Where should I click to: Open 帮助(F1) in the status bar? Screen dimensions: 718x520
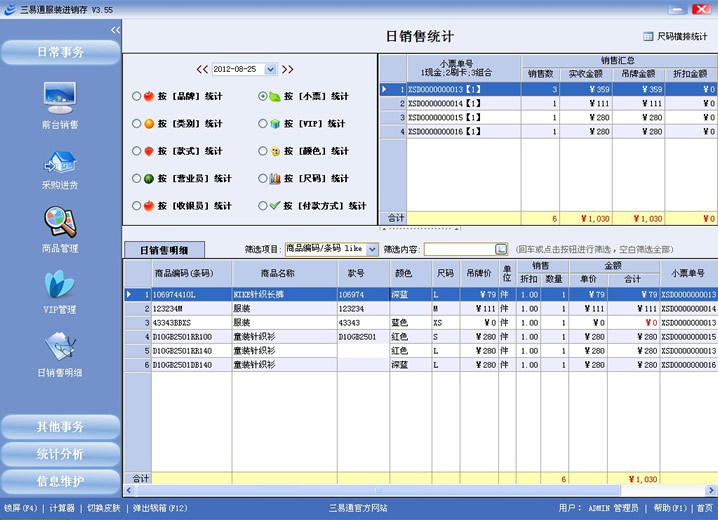point(670,508)
